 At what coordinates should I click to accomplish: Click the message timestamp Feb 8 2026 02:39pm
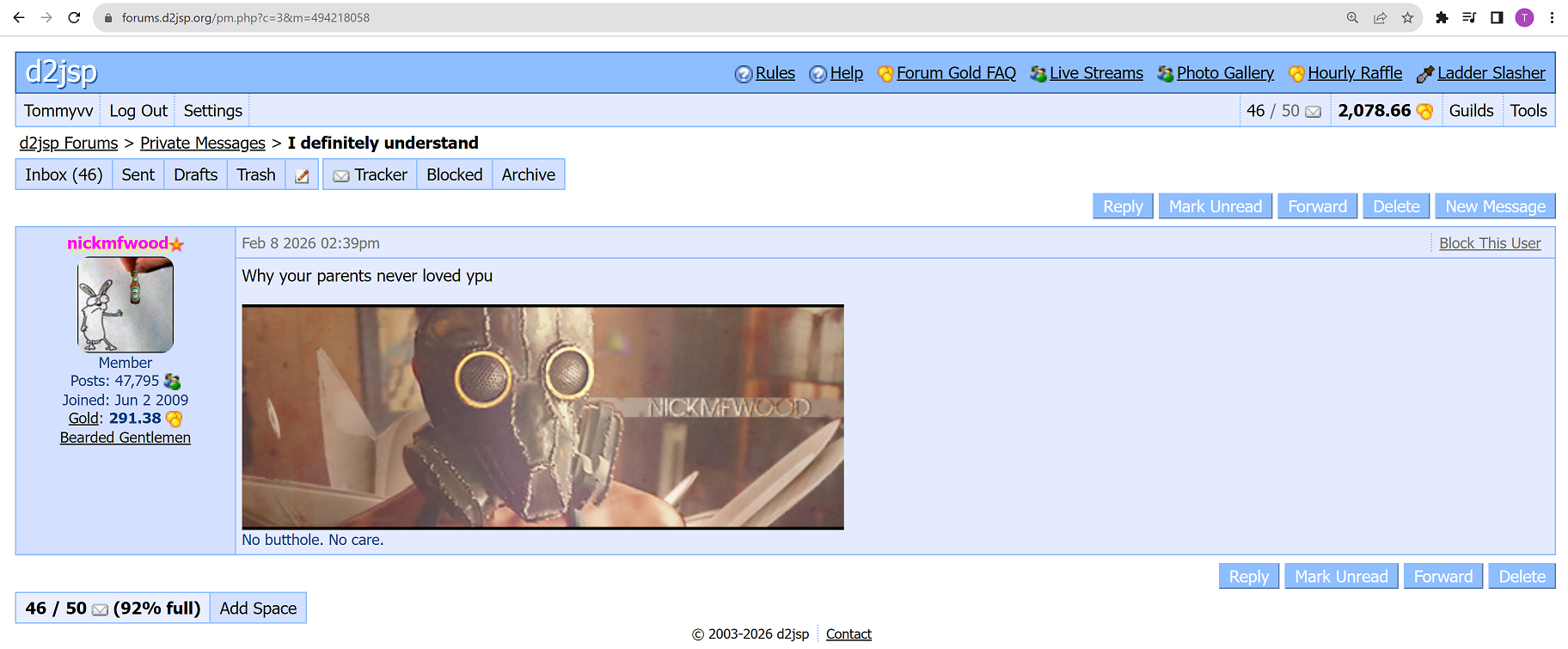click(x=310, y=243)
